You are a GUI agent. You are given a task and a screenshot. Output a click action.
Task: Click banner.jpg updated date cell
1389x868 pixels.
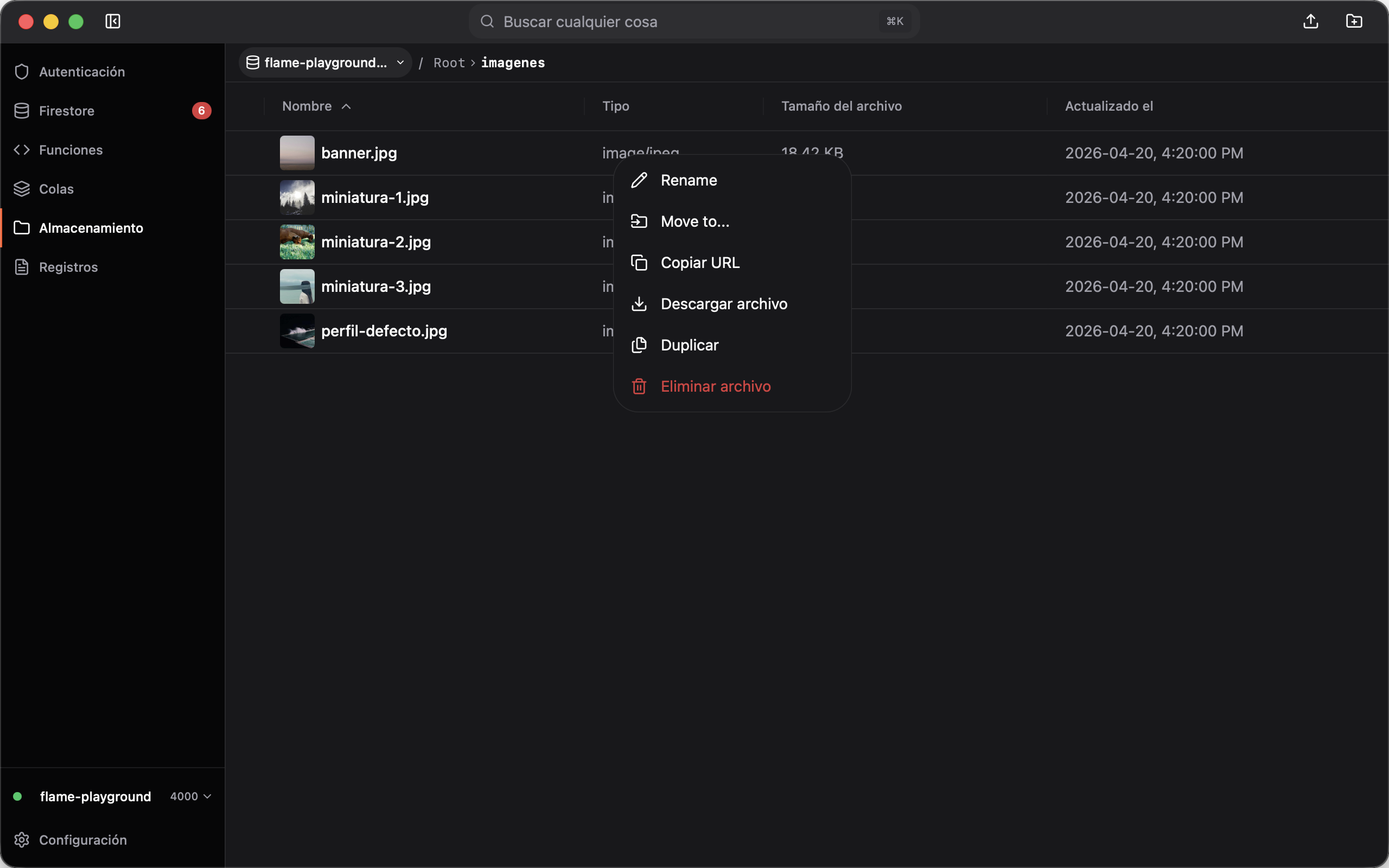(1154, 154)
